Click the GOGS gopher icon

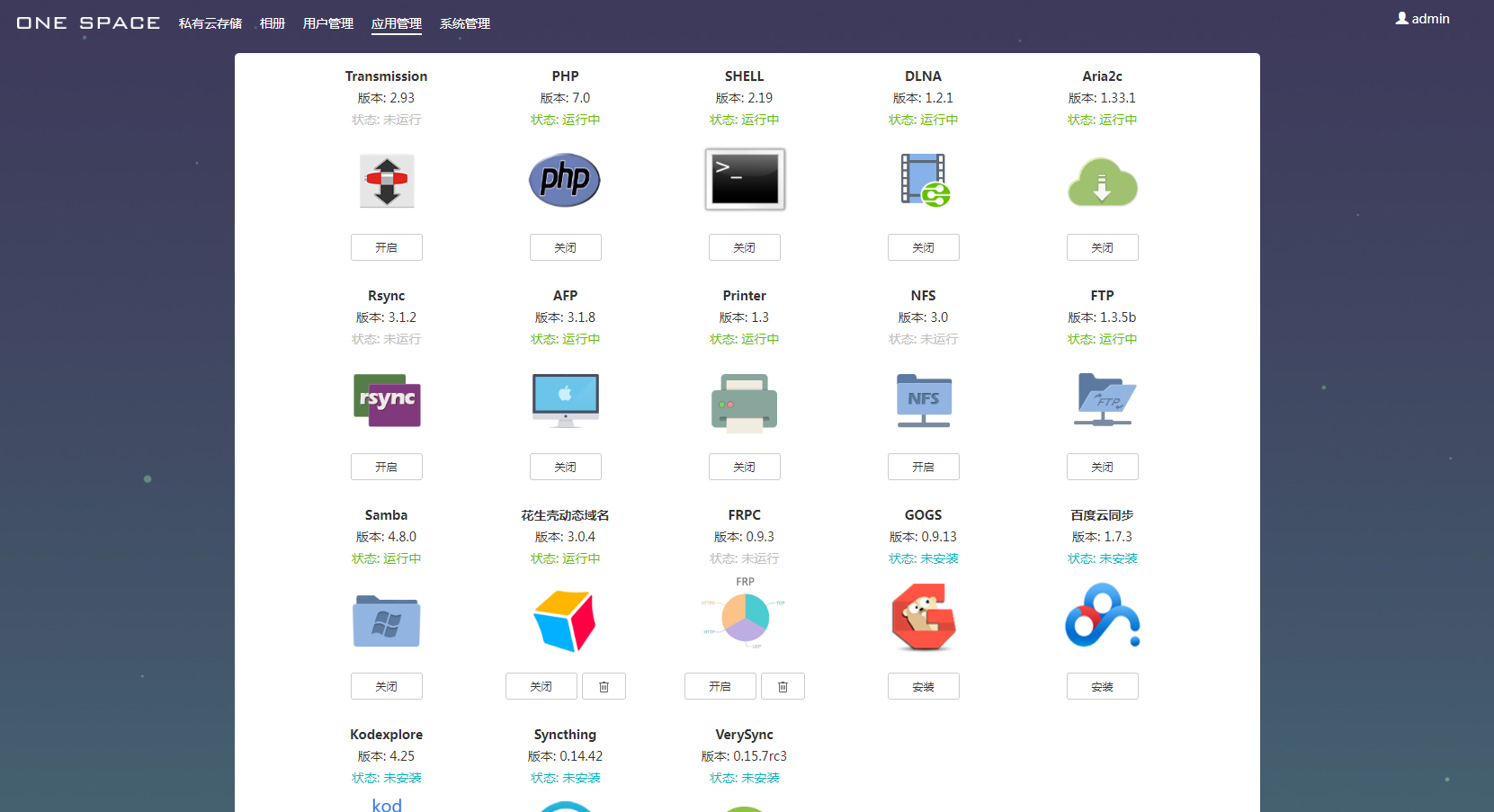click(924, 617)
